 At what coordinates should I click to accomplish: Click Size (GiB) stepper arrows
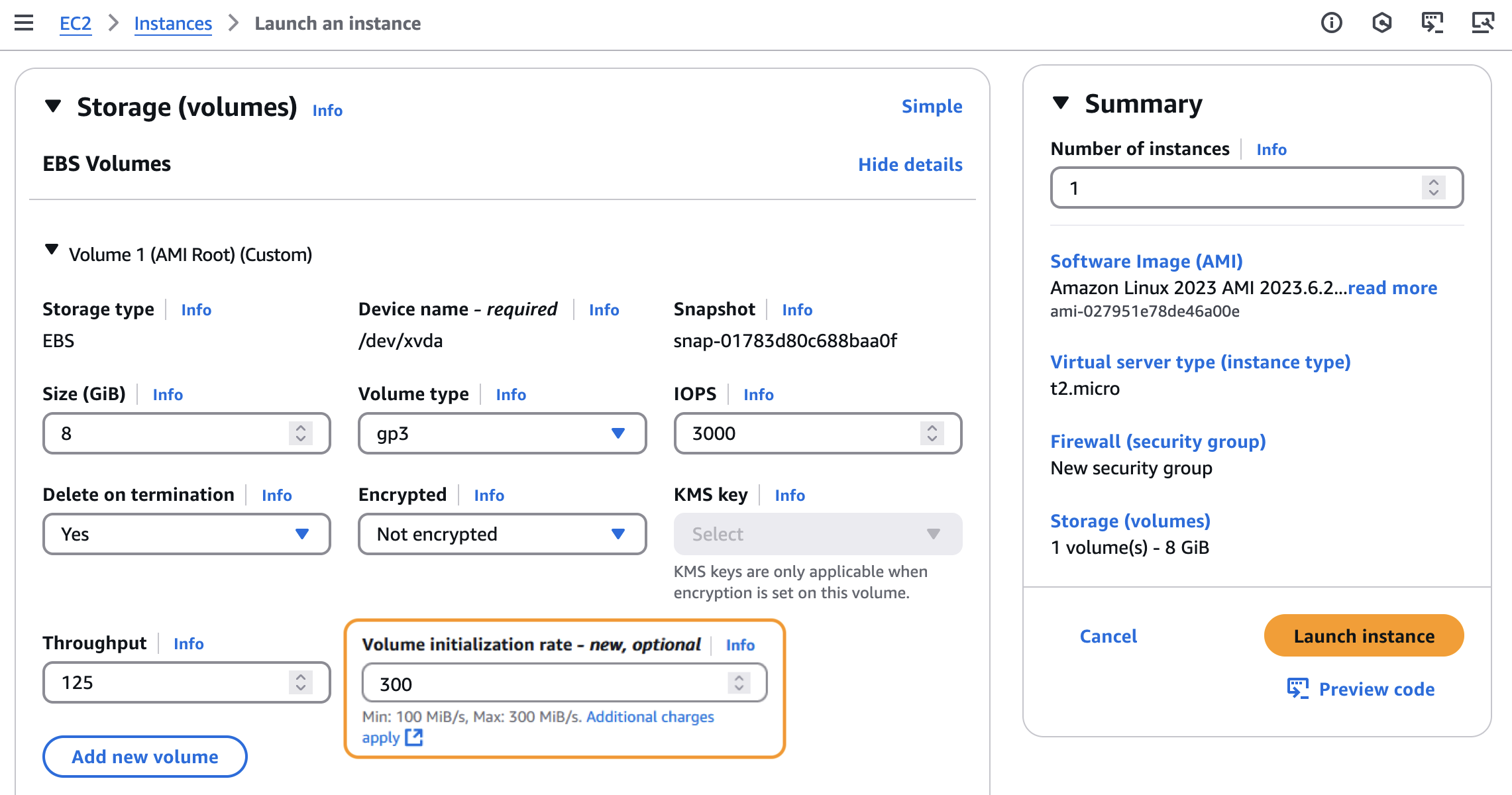tap(301, 433)
